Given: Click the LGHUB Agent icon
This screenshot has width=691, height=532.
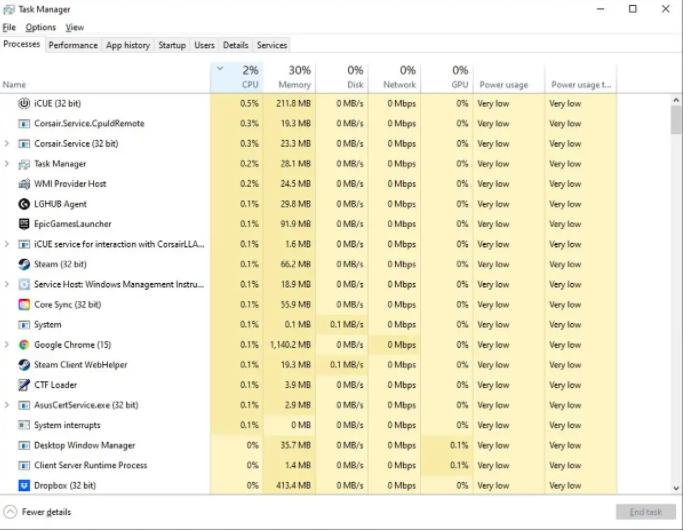Looking at the screenshot, I should [x=24, y=204].
